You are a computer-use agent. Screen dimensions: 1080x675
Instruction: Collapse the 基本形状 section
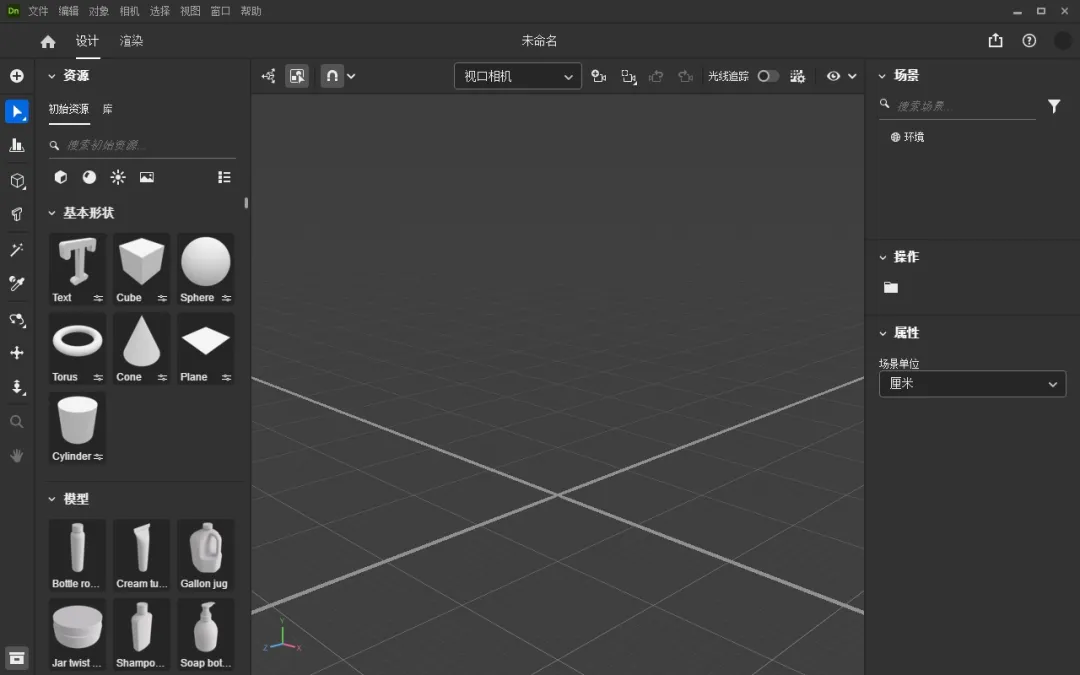click(52, 213)
